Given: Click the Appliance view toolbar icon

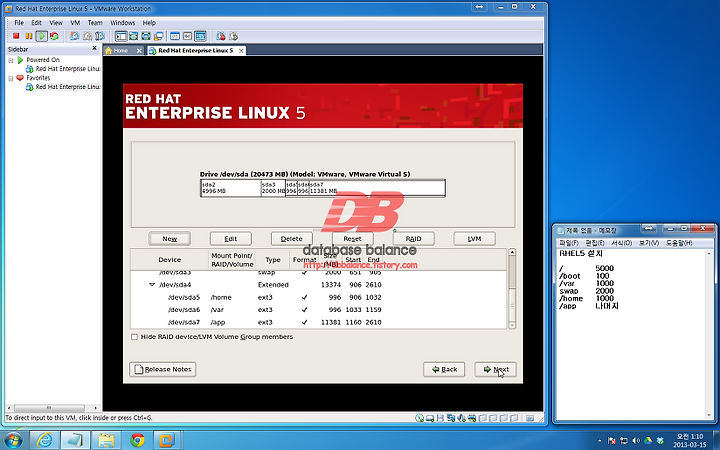Looking at the screenshot, I should [x=187, y=36].
